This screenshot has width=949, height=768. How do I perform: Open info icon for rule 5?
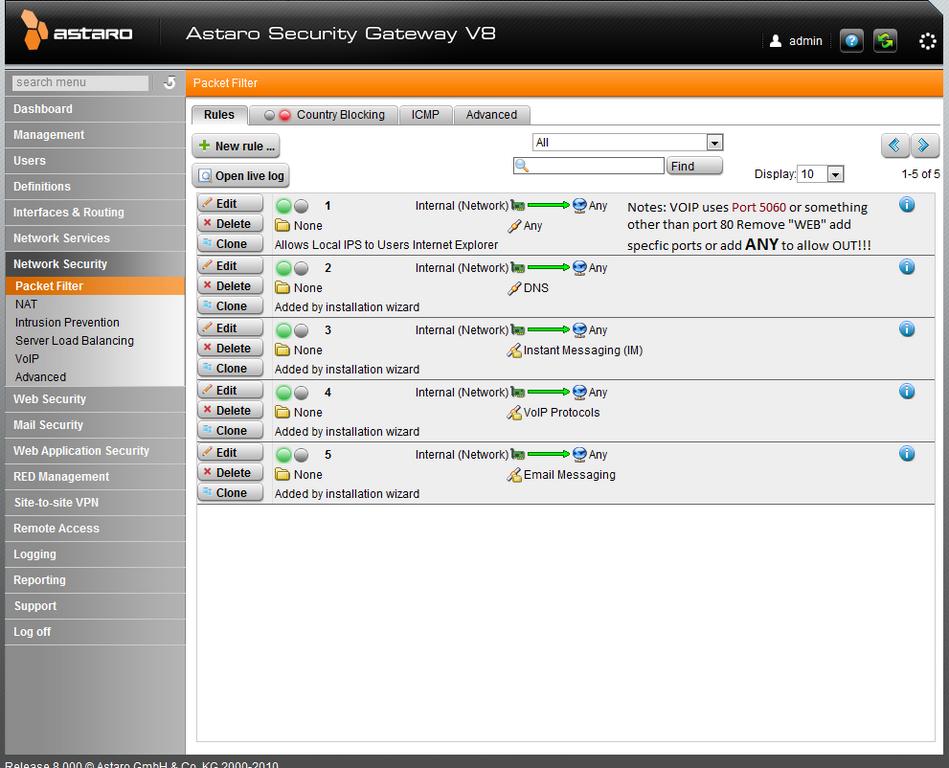pyautogui.click(x=907, y=453)
